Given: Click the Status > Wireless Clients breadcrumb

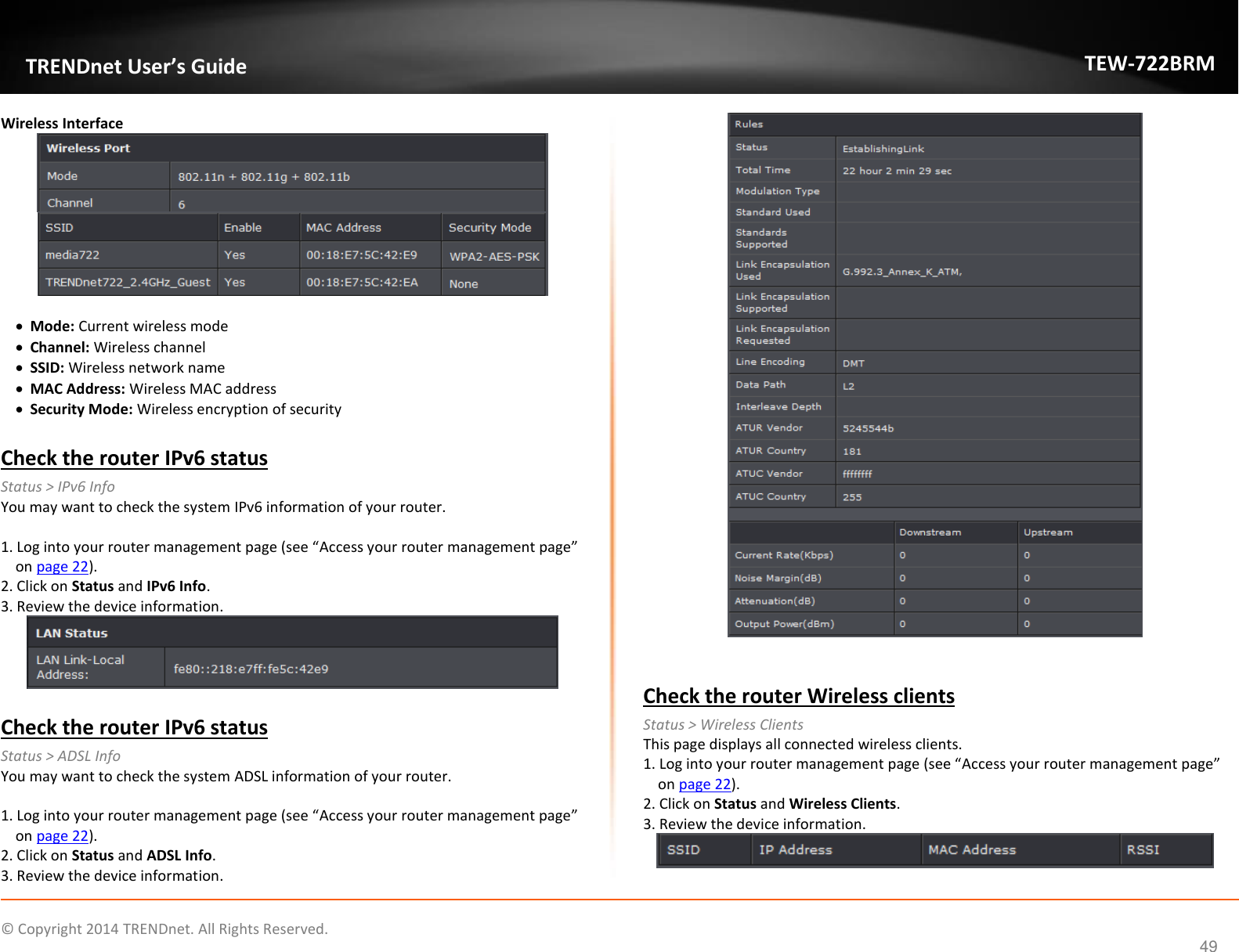Looking at the screenshot, I should (x=723, y=724).
